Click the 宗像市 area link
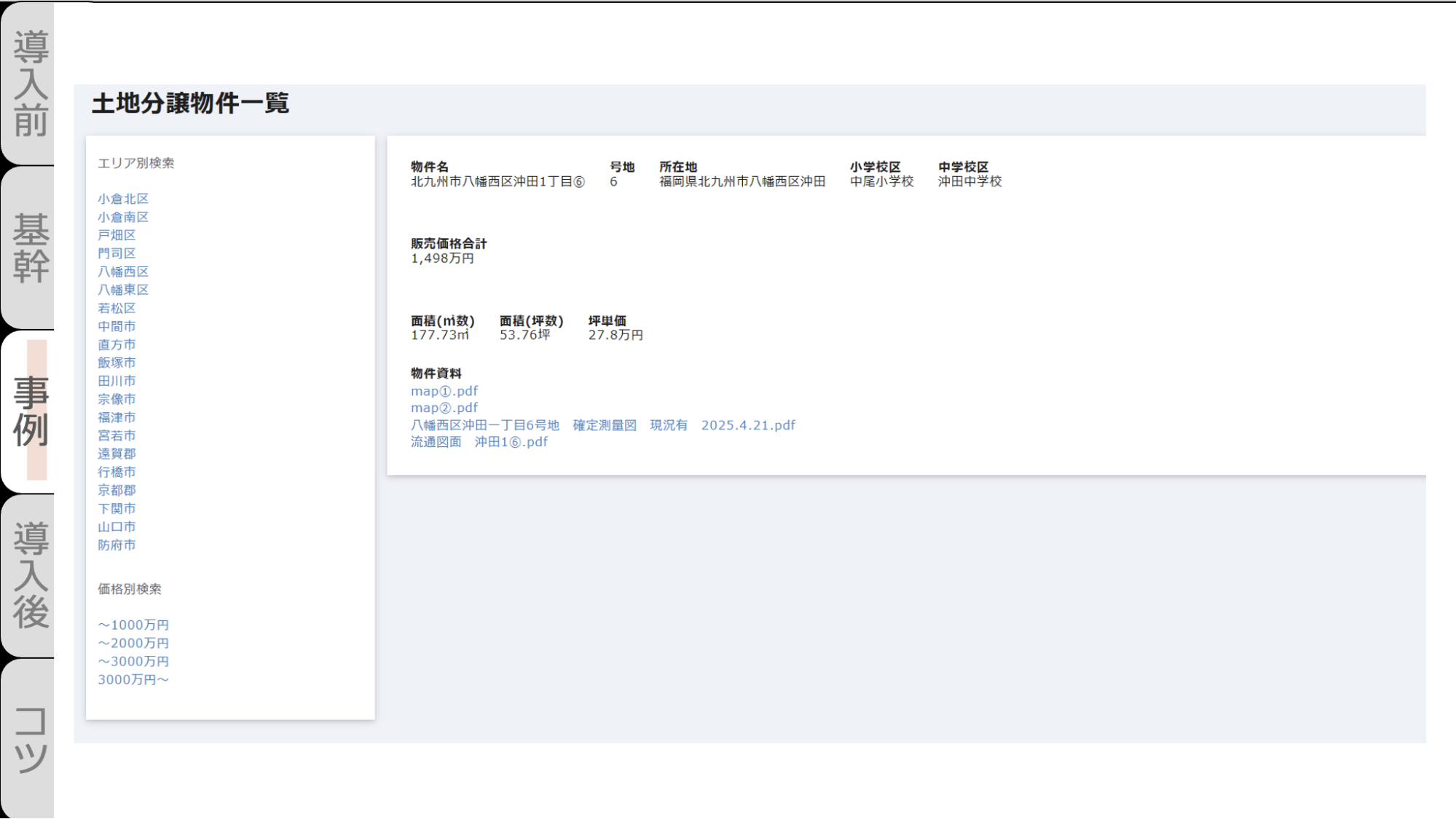 tap(117, 399)
